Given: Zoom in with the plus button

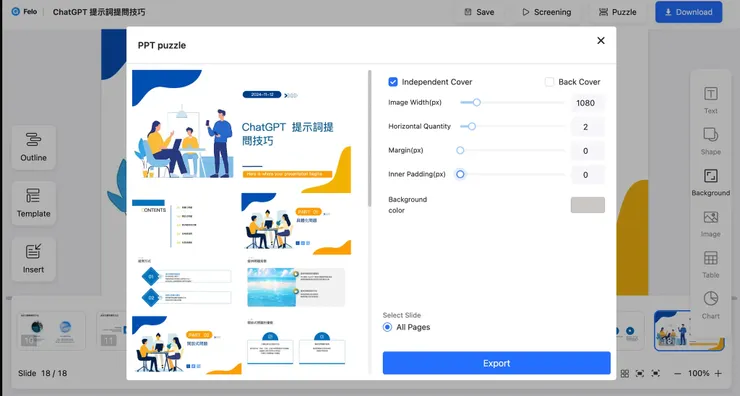Looking at the screenshot, I should [718, 373].
